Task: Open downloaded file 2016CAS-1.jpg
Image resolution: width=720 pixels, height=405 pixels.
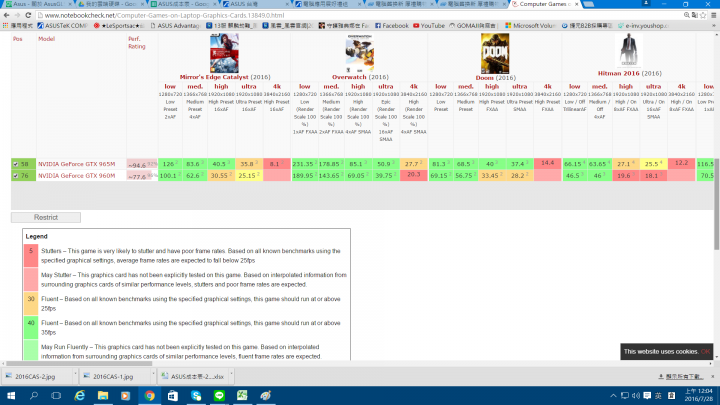Action: click(x=113, y=377)
